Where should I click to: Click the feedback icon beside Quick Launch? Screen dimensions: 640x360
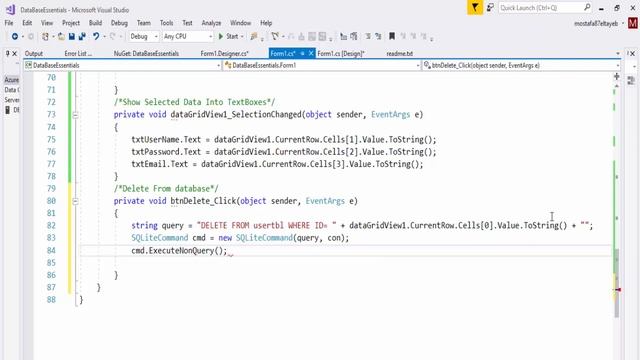(x=490, y=7)
